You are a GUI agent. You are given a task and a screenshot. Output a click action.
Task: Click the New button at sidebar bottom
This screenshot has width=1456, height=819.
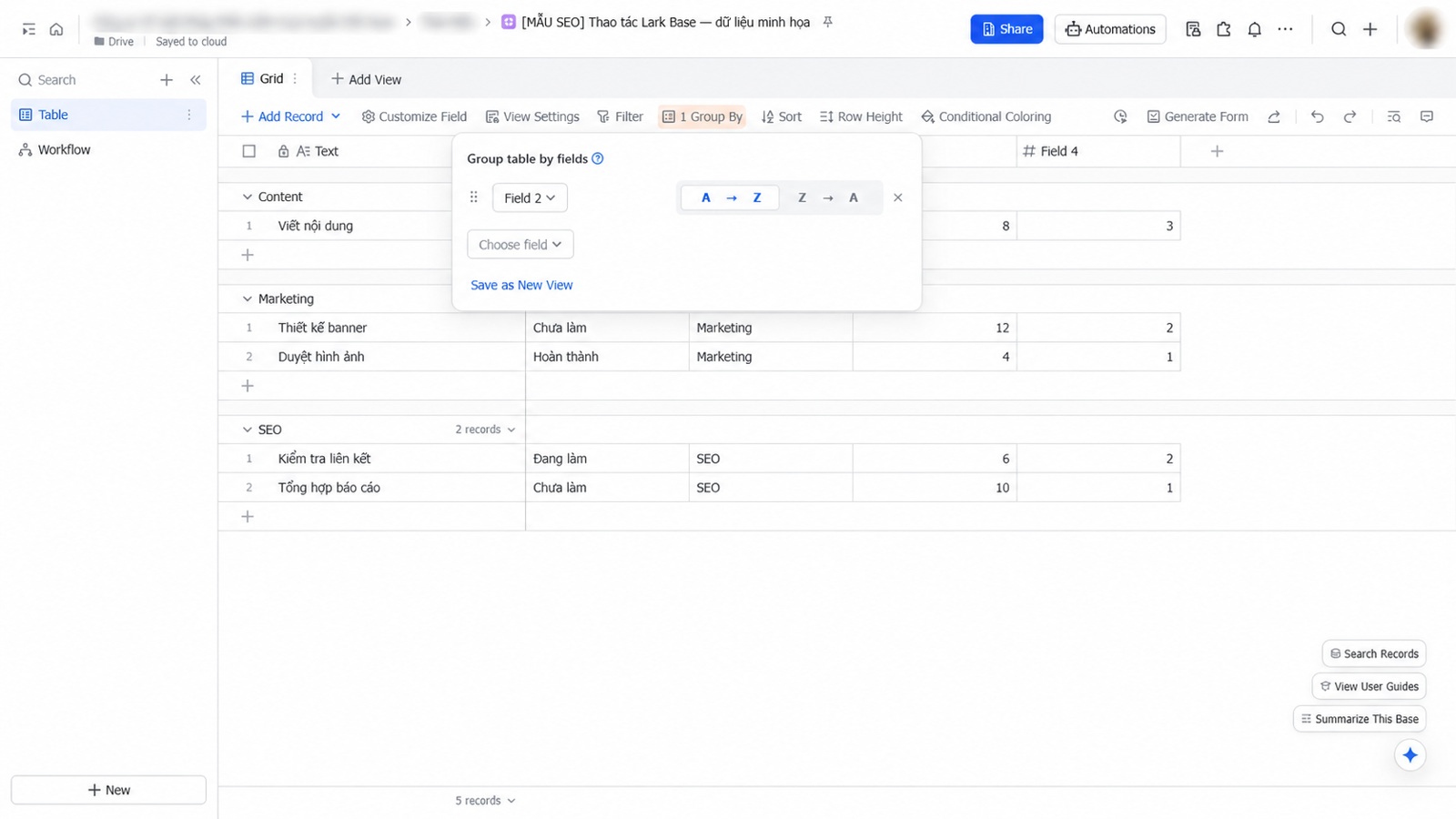click(x=108, y=790)
